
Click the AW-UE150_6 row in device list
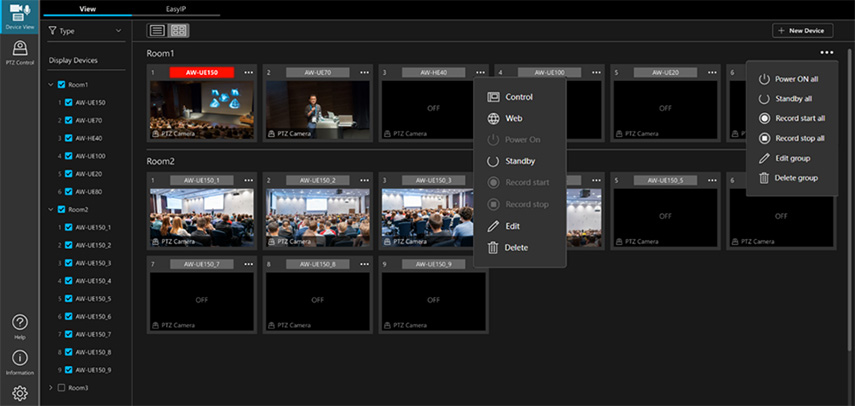(86, 317)
